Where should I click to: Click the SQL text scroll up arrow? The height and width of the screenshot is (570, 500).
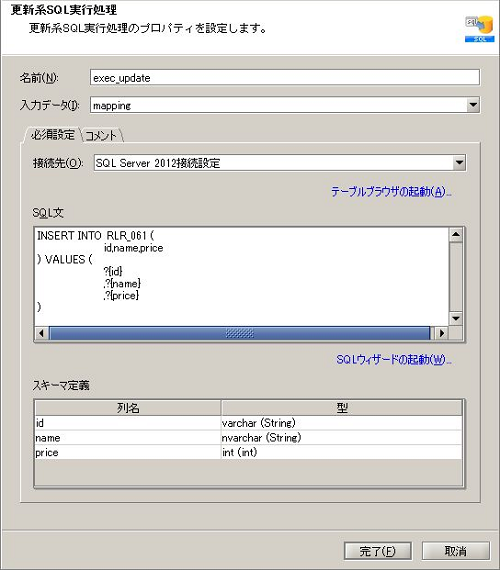[x=456, y=234]
